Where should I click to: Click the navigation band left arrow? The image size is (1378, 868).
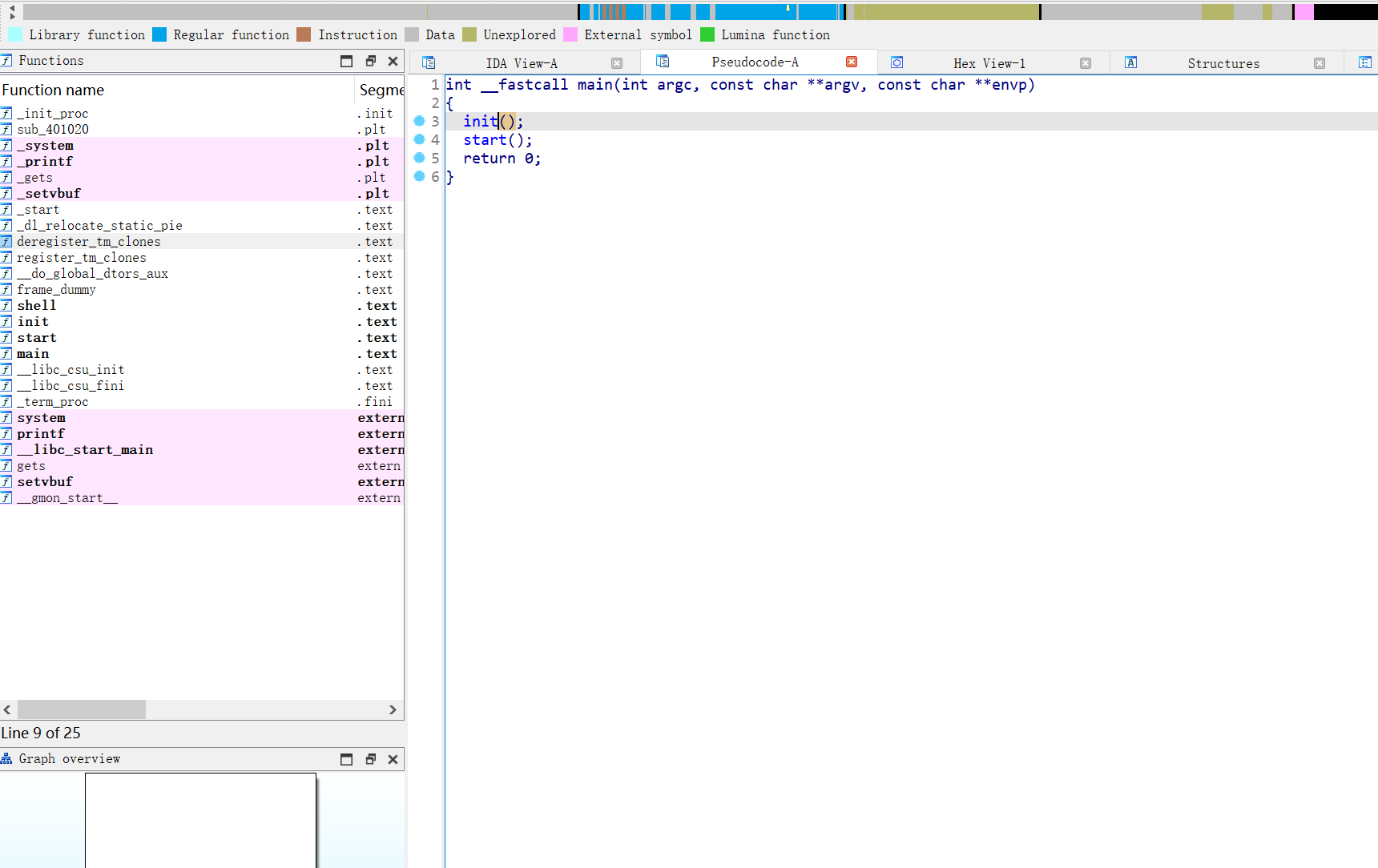[x=11, y=6]
